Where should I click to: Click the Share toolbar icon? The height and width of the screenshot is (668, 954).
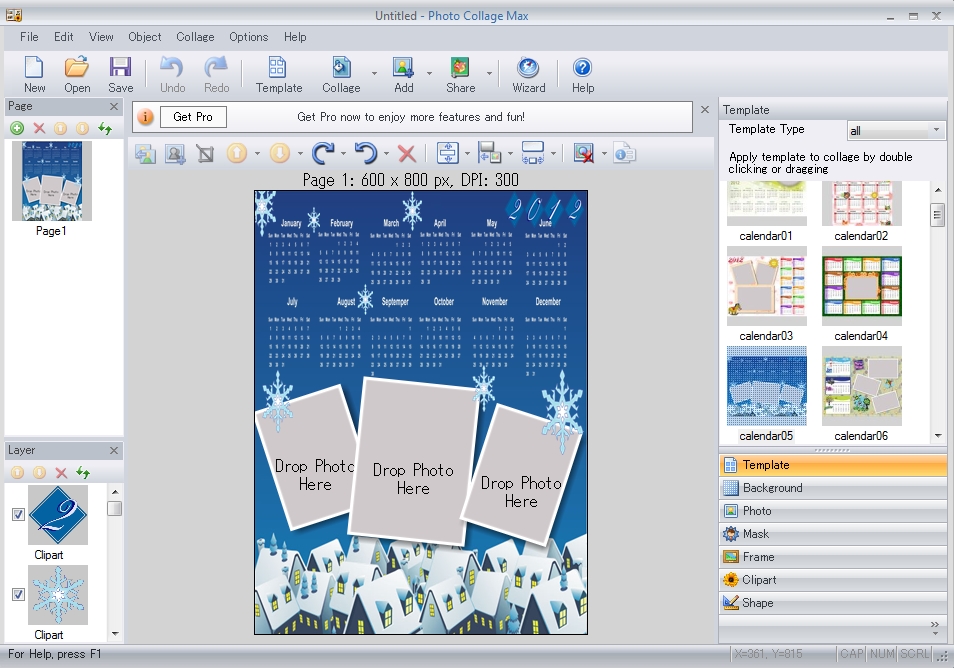pyautogui.click(x=459, y=72)
